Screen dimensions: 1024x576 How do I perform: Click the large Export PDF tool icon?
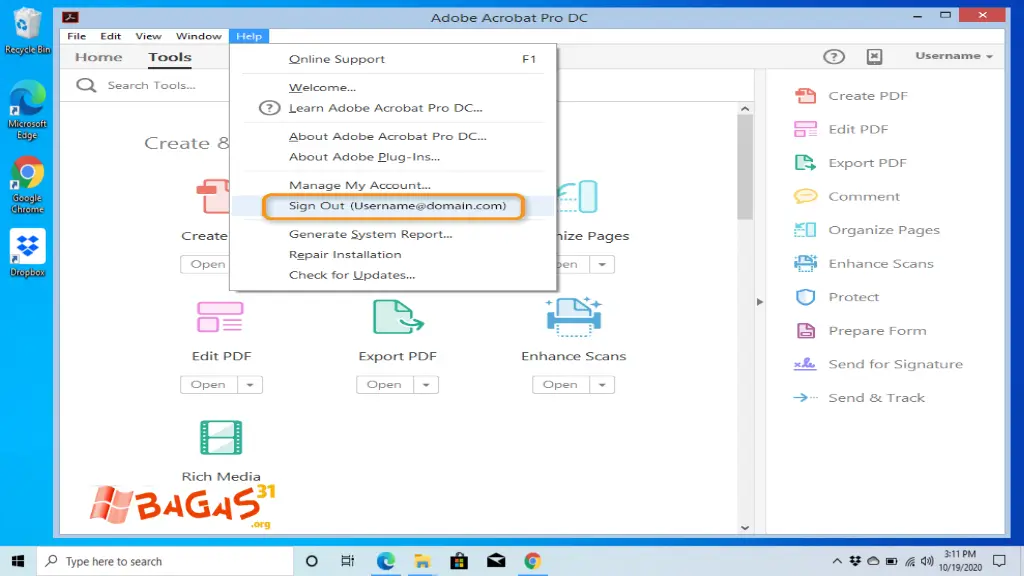[398, 317]
